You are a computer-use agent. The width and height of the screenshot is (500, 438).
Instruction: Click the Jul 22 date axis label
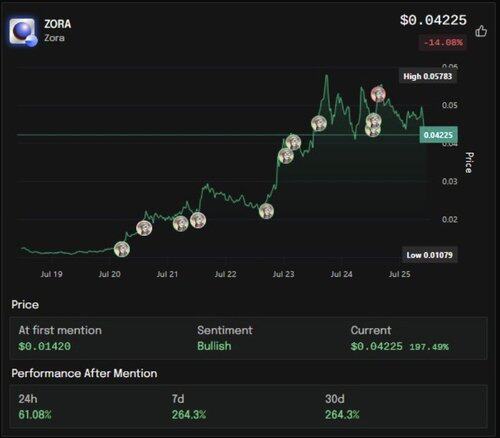pos(225,274)
